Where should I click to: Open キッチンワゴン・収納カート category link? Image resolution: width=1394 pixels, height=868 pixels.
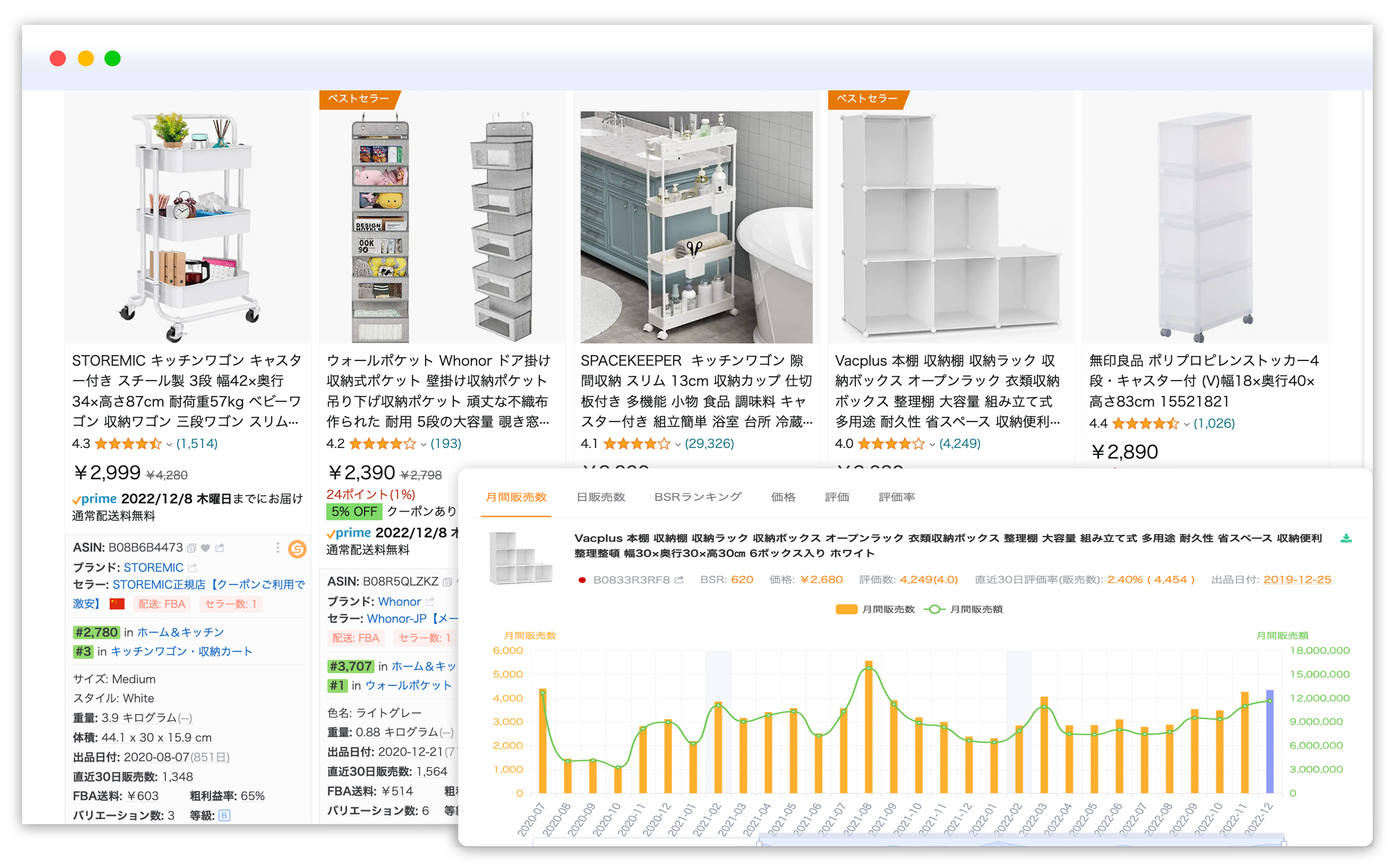tap(182, 651)
